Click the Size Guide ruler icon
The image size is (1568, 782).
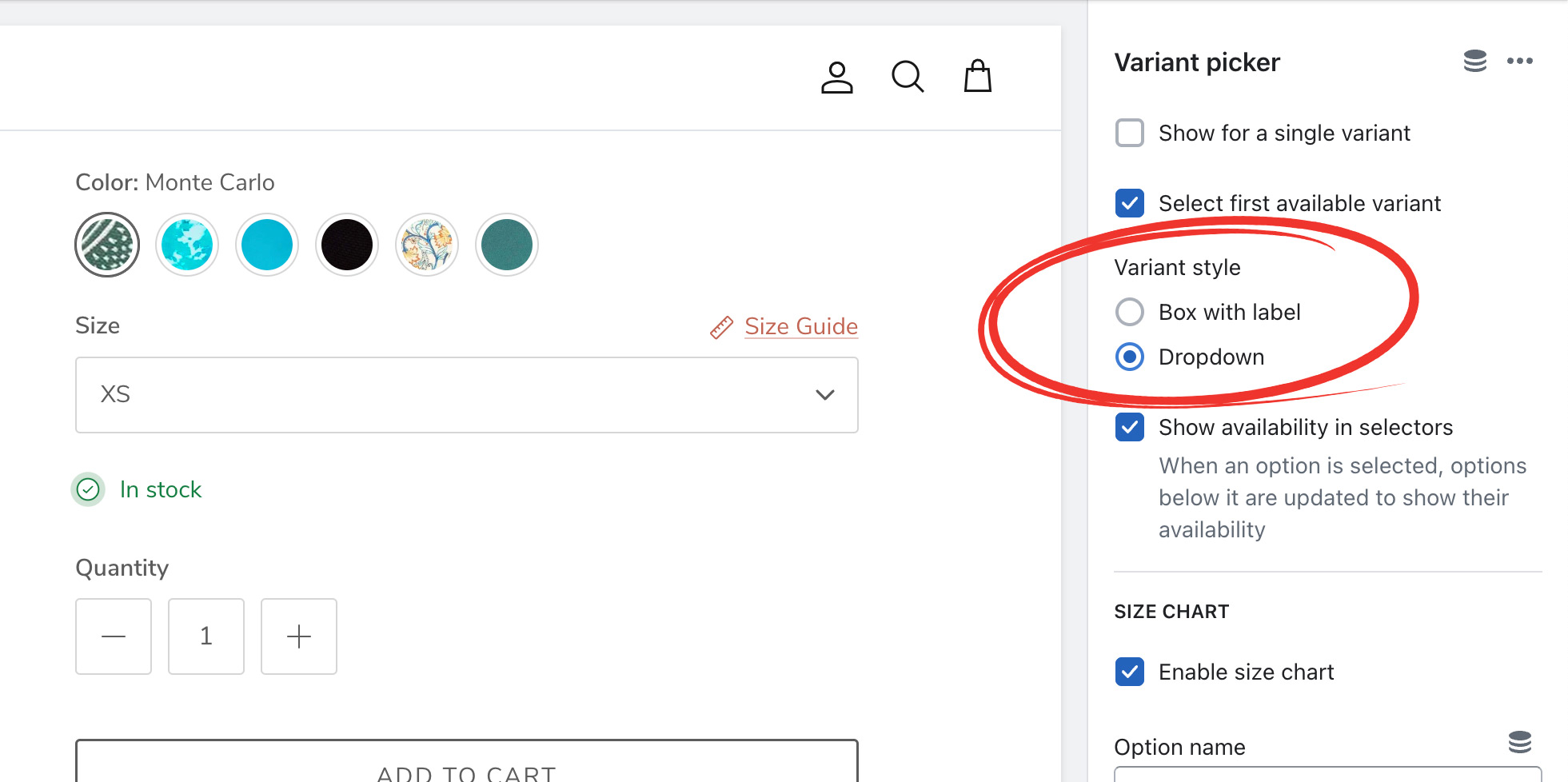click(x=721, y=326)
